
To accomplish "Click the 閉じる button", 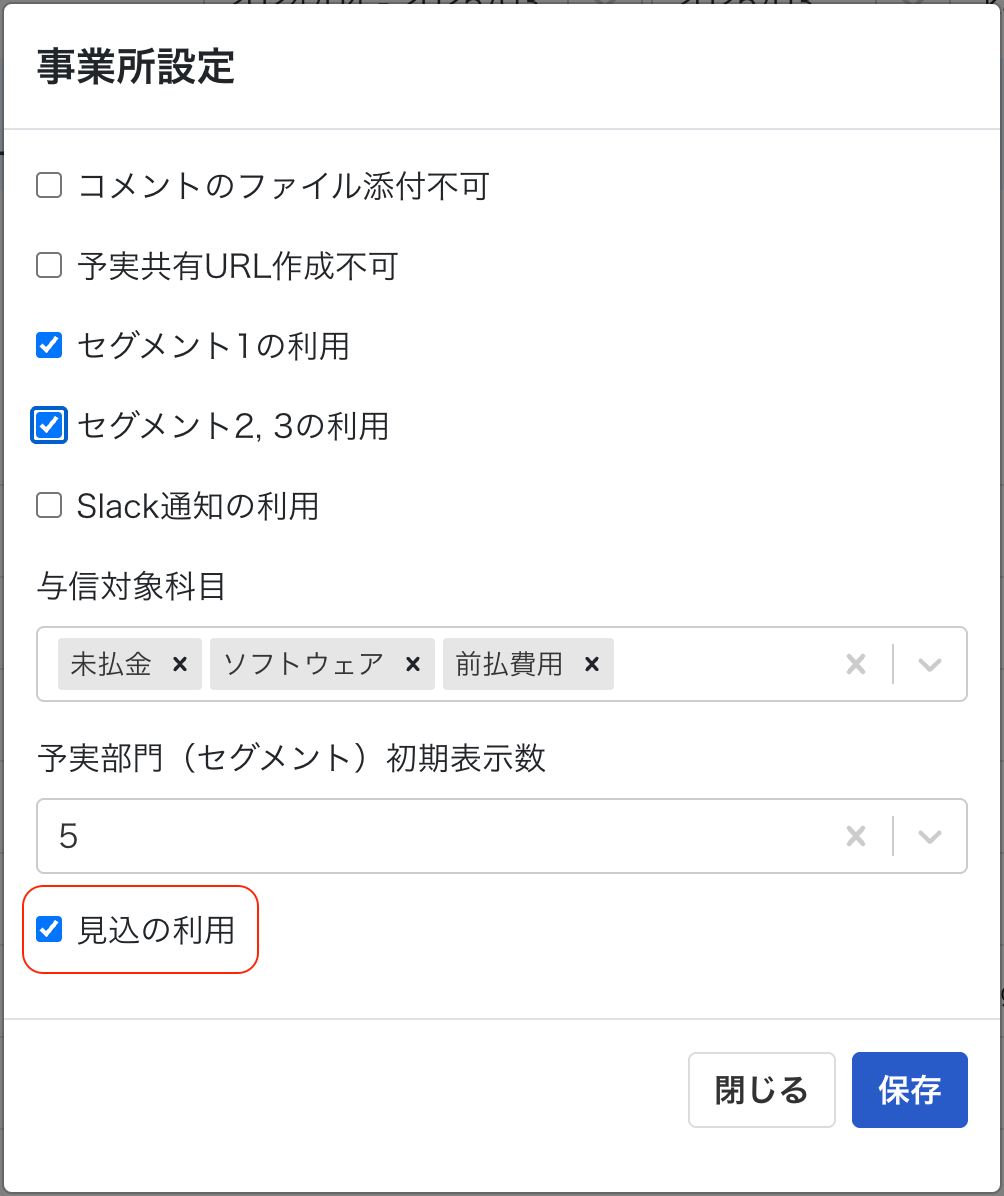I will [x=761, y=1090].
